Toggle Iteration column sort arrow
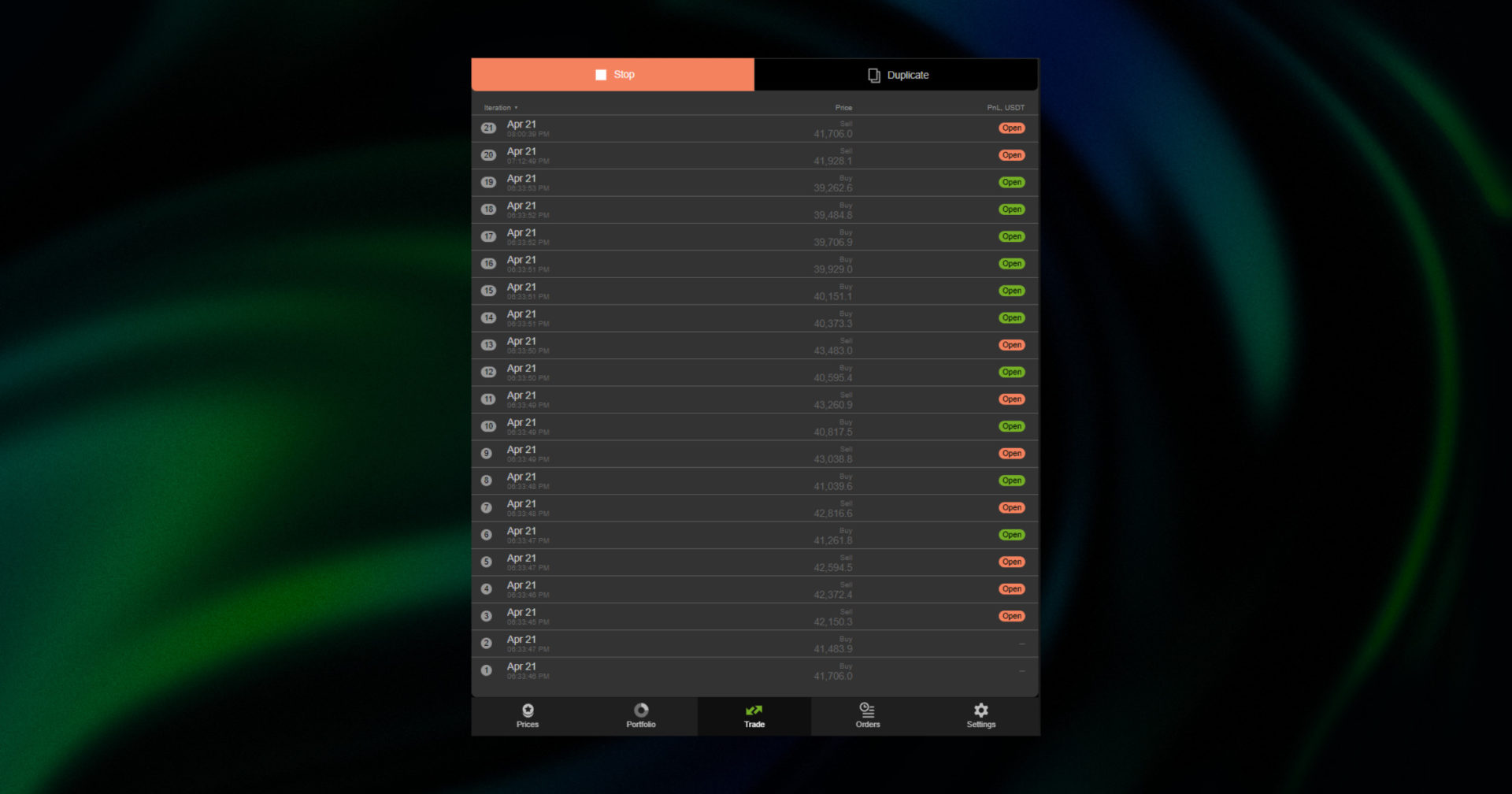 (516, 108)
